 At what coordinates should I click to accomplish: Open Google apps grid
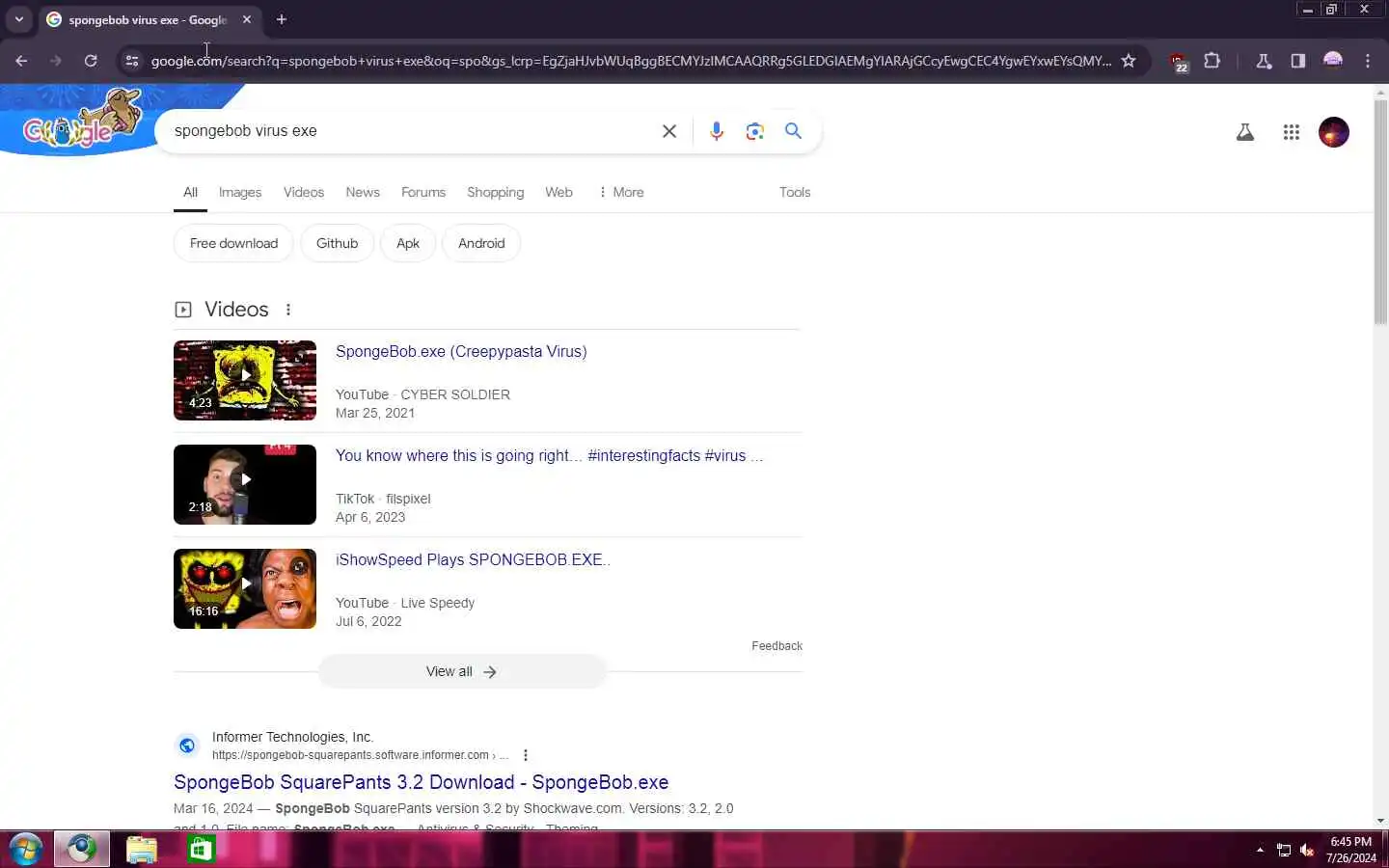[x=1292, y=132]
